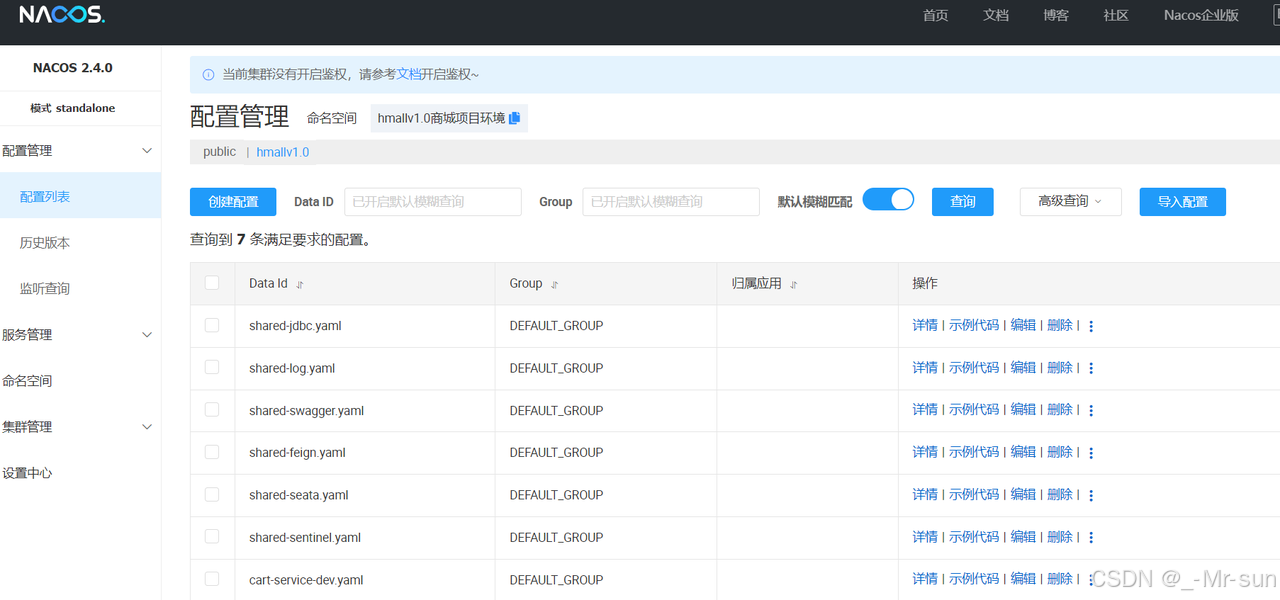Click the info icon in auth notice

point(208,74)
